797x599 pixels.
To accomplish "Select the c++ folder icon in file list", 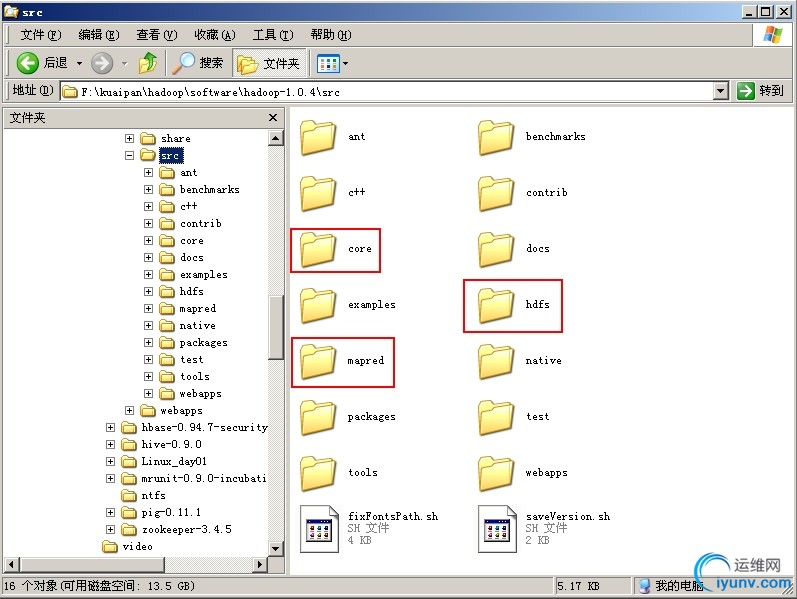I will [318, 193].
